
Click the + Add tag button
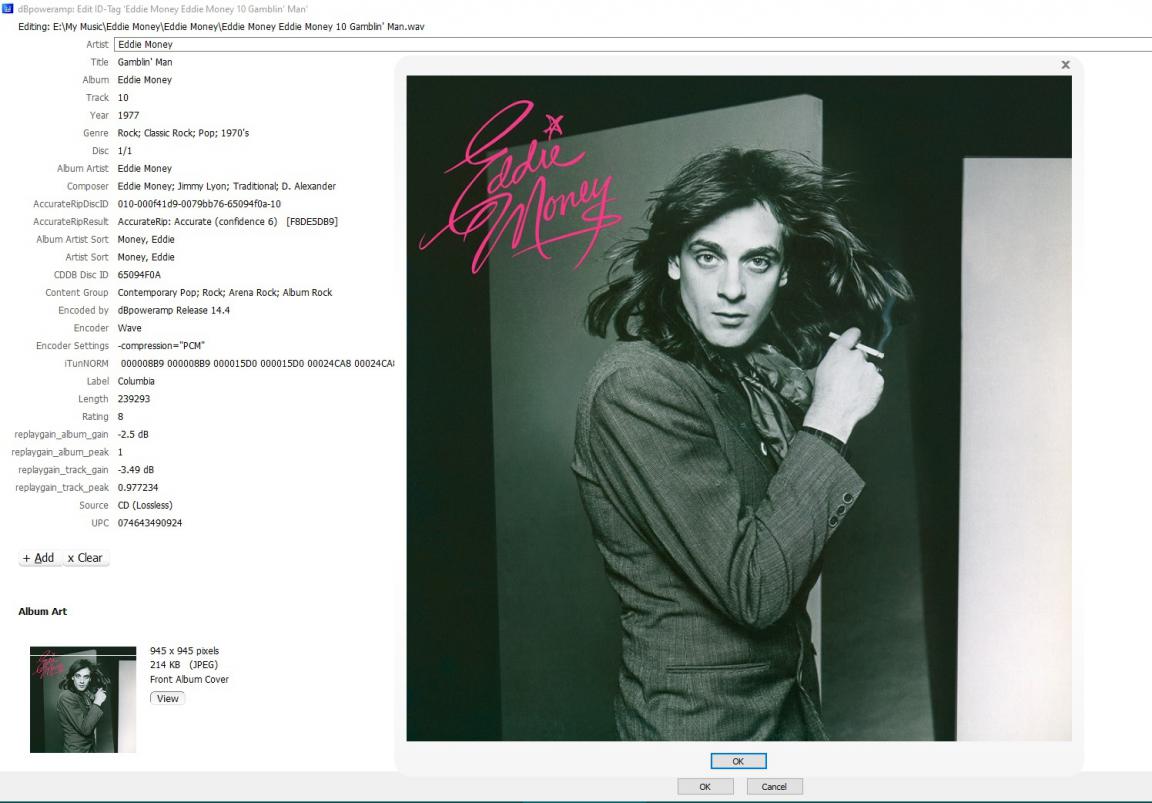39,558
